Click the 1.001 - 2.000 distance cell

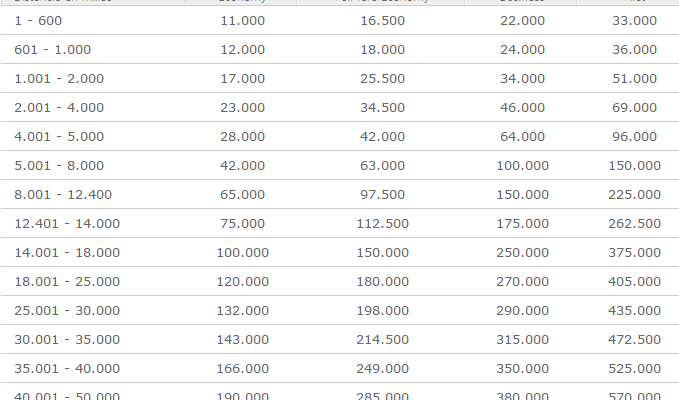point(59,79)
